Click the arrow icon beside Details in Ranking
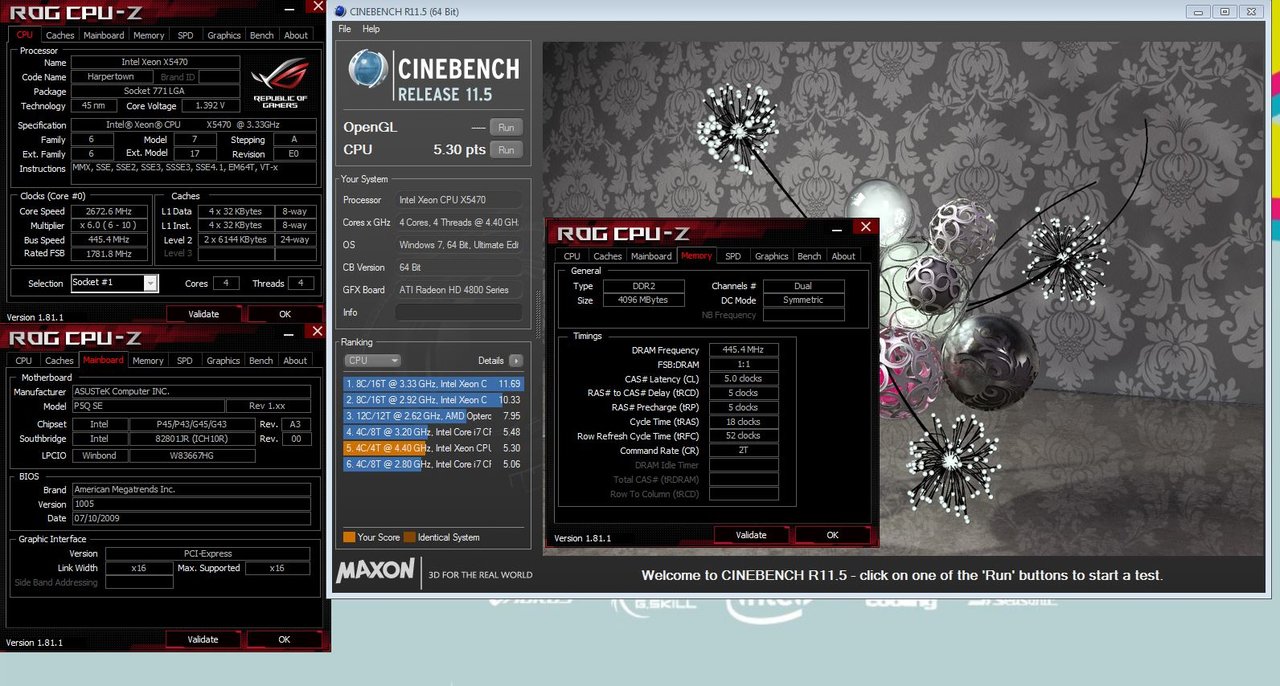This screenshot has height=686, width=1280. 516,360
